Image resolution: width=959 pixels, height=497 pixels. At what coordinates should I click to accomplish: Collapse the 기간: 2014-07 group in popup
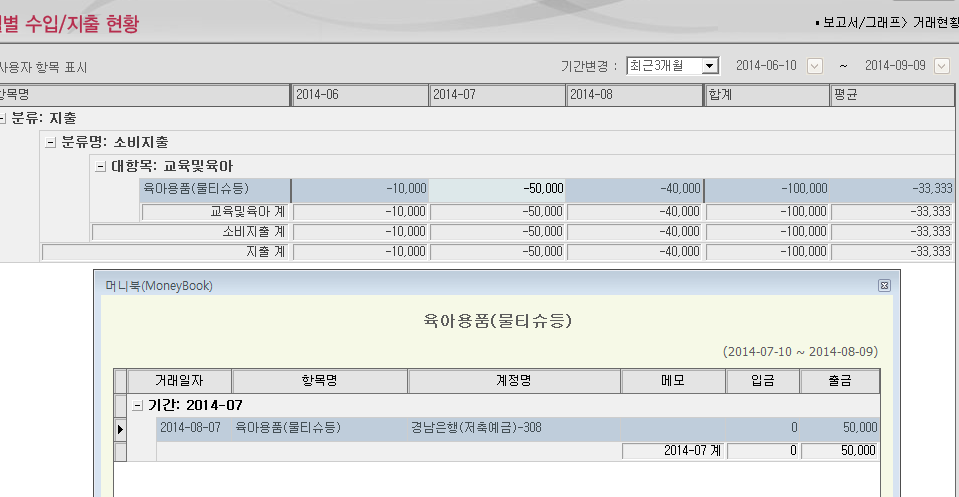(x=138, y=405)
